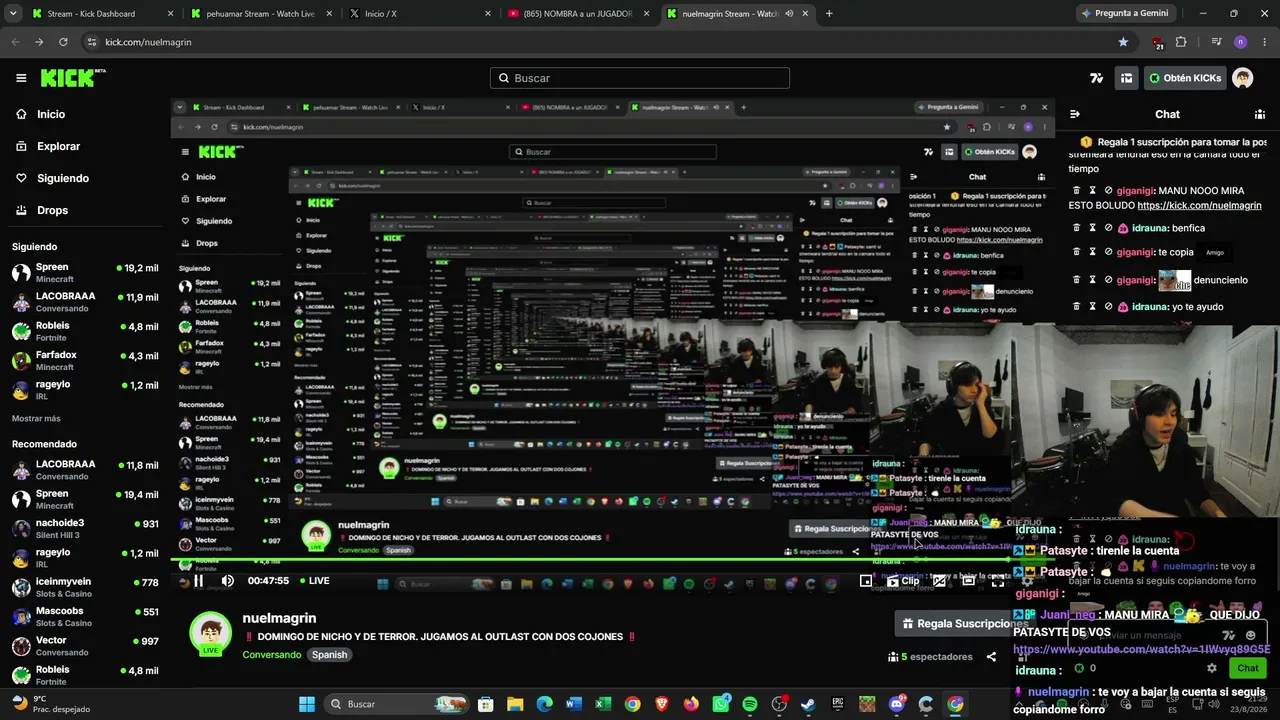The image size is (1280, 720).
Task: Ban idrauna from the "benfica" message
Action: [1108, 228]
